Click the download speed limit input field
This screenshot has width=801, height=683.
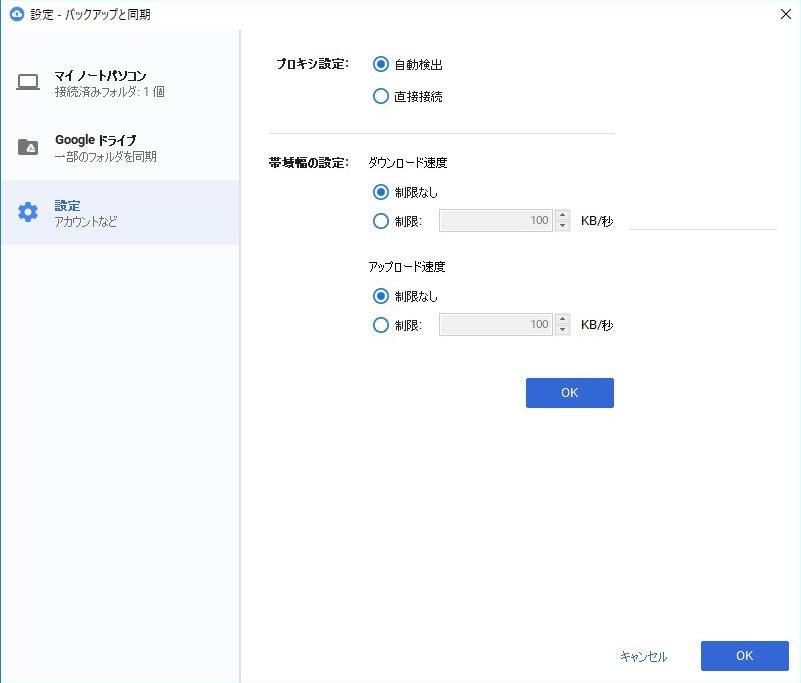(496, 221)
